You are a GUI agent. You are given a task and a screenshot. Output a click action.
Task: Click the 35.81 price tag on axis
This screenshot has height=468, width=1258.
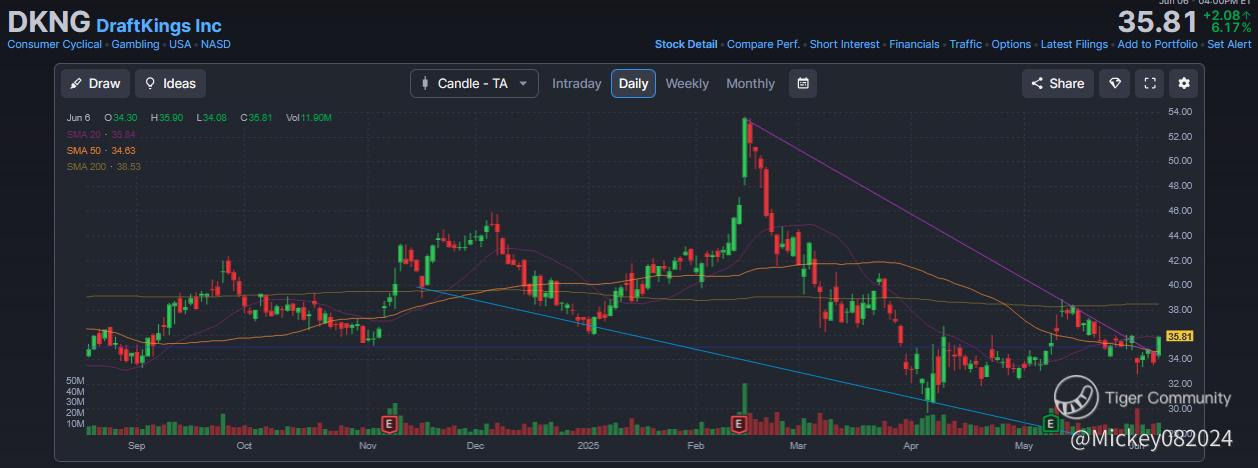1180,336
